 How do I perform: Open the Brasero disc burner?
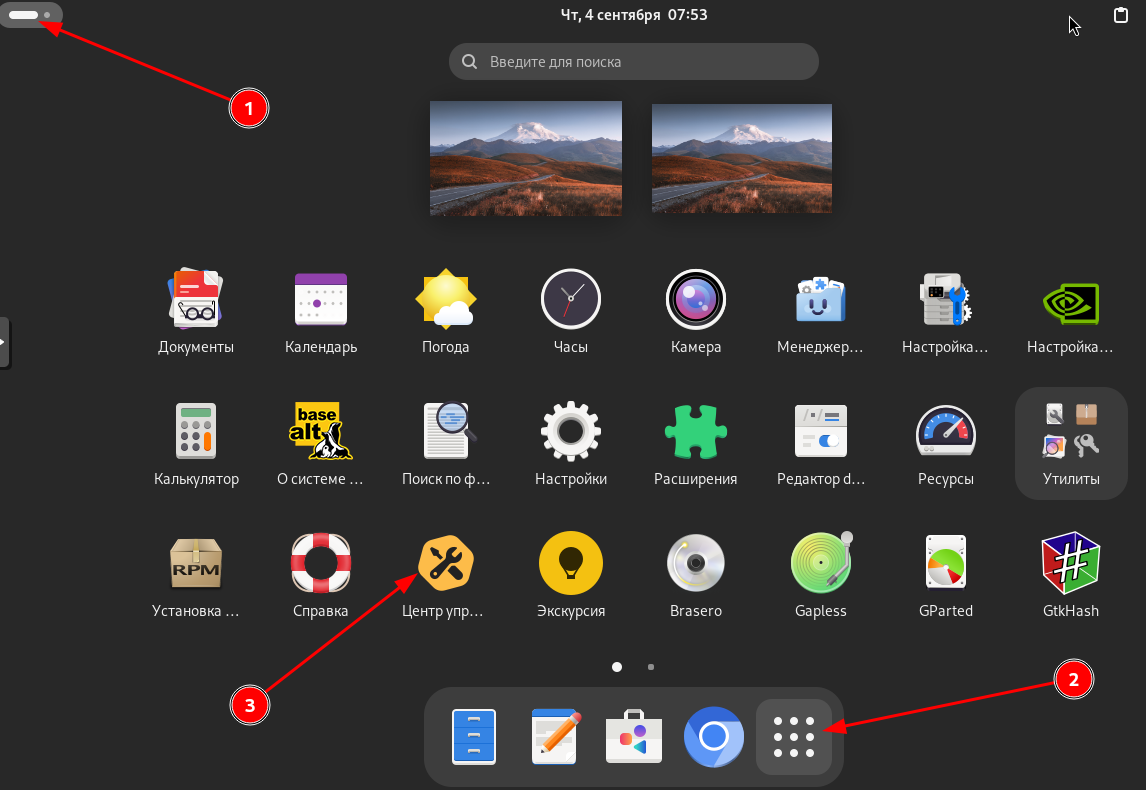(695, 563)
